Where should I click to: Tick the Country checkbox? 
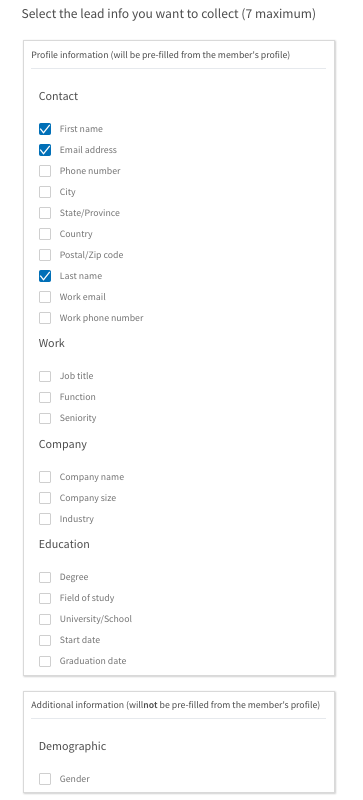click(x=45, y=234)
